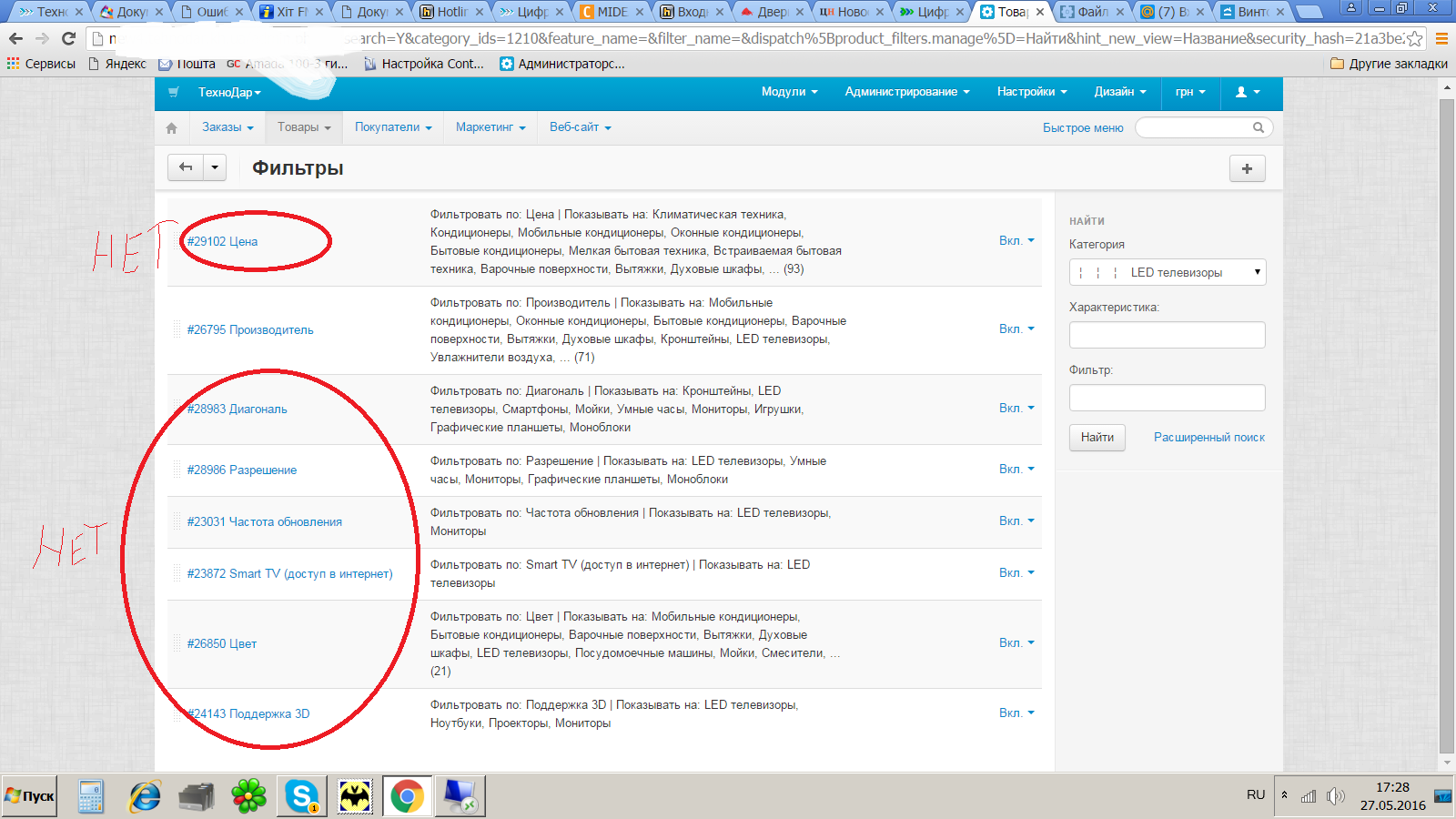Open the user account icon menu
This screenshot has width=1456, height=819.
click(x=1248, y=92)
